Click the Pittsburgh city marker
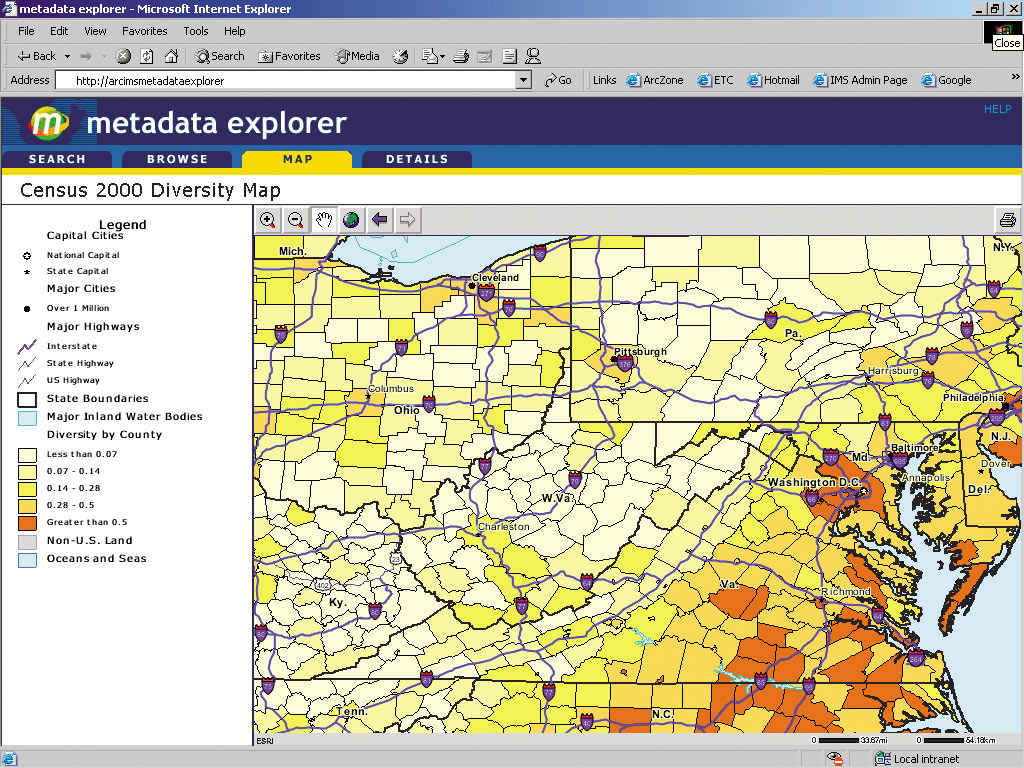 click(x=613, y=359)
